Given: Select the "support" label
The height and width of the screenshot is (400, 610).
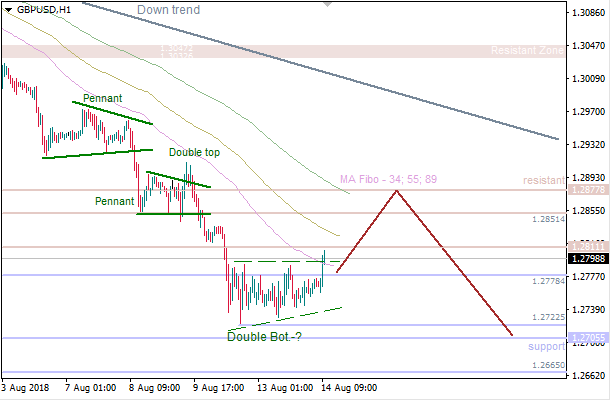Looking at the screenshot, I should click(x=546, y=345).
